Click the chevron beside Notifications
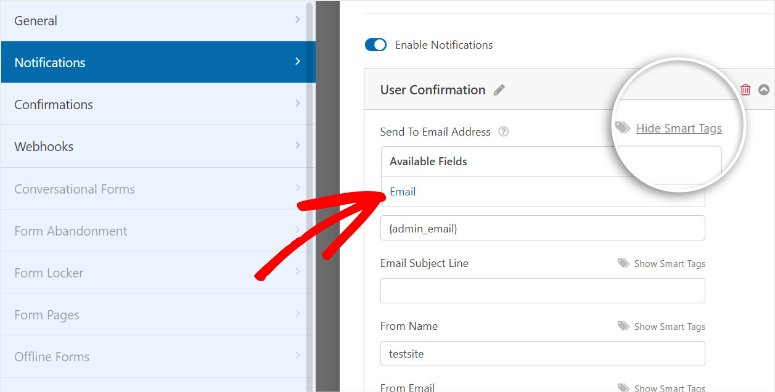This screenshot has height=392, width=775. point(298,61)
